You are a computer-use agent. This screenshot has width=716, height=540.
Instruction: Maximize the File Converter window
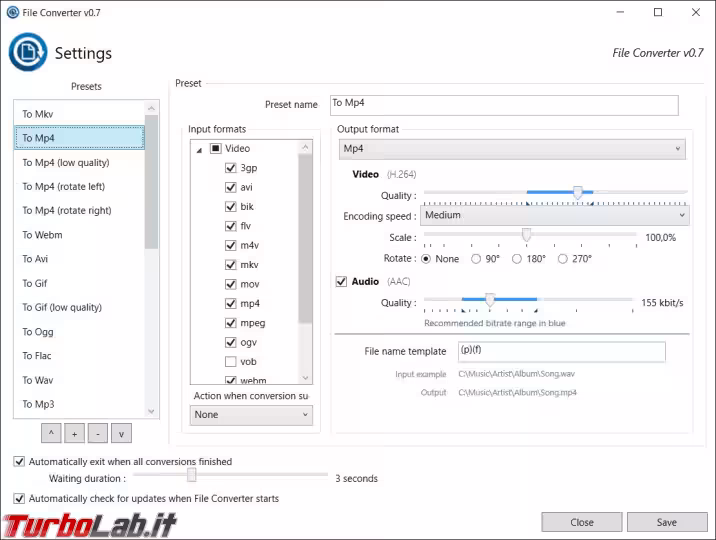pos(658,12)
